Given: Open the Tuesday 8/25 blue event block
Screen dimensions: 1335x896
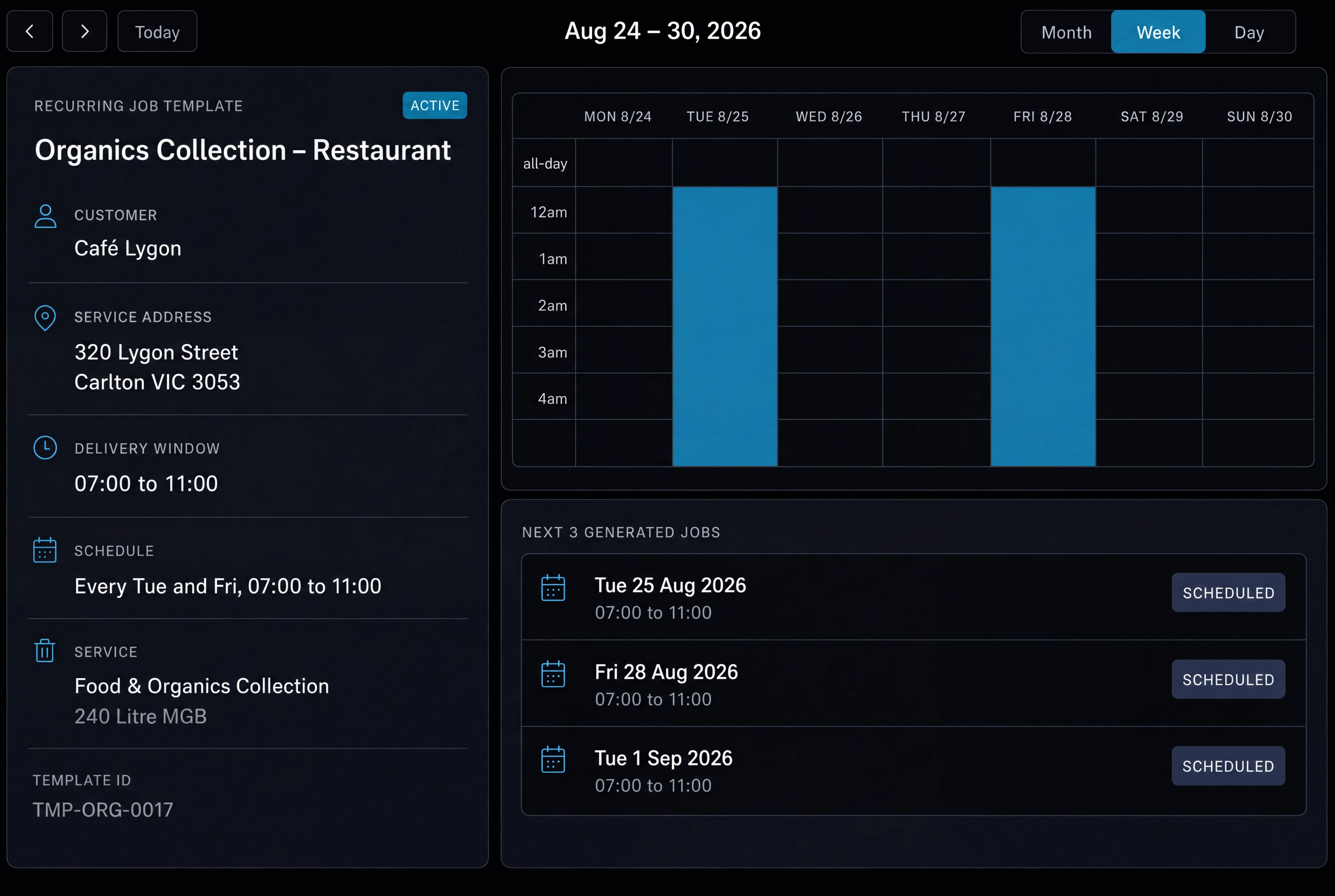Looking at the screenshot, I should click(x=725, y=326).
